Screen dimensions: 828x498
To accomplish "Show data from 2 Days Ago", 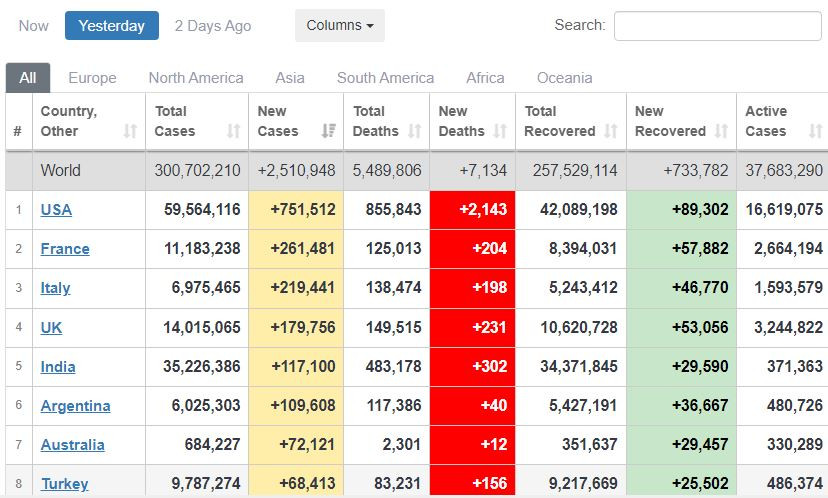I will 213,25.
